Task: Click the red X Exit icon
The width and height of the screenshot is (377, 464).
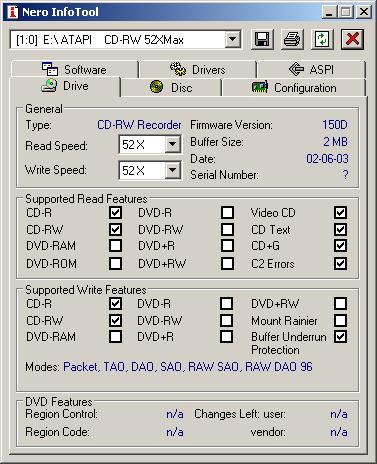Action: 352,39
